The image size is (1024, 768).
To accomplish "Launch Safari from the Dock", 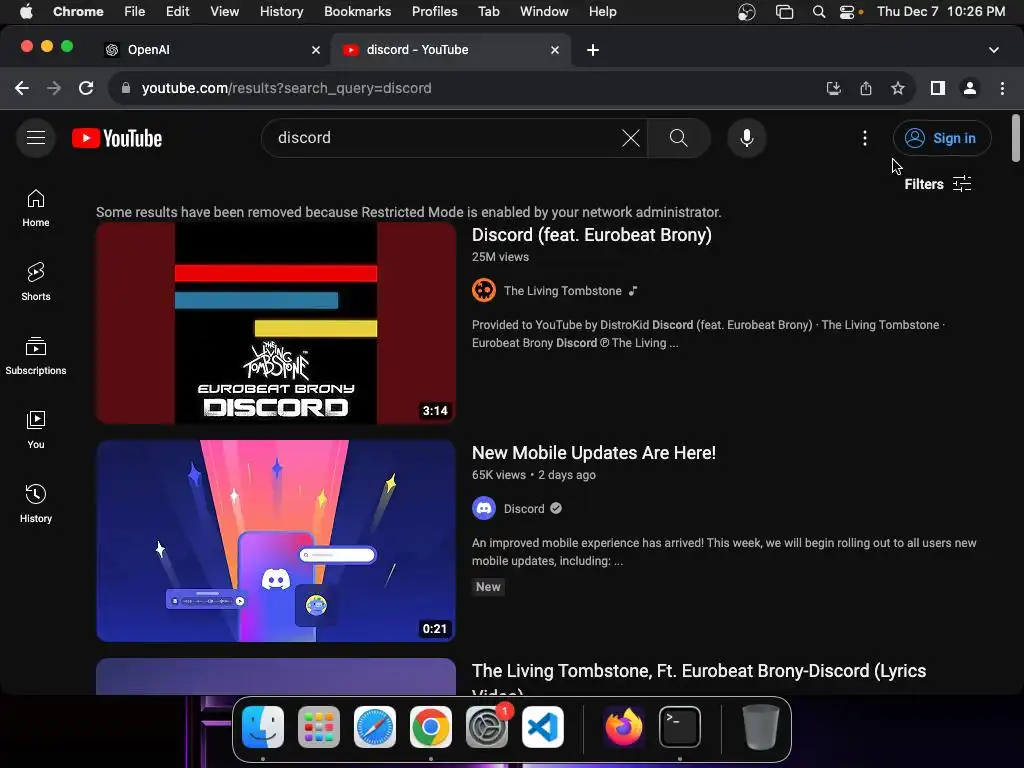I will 375,727.
